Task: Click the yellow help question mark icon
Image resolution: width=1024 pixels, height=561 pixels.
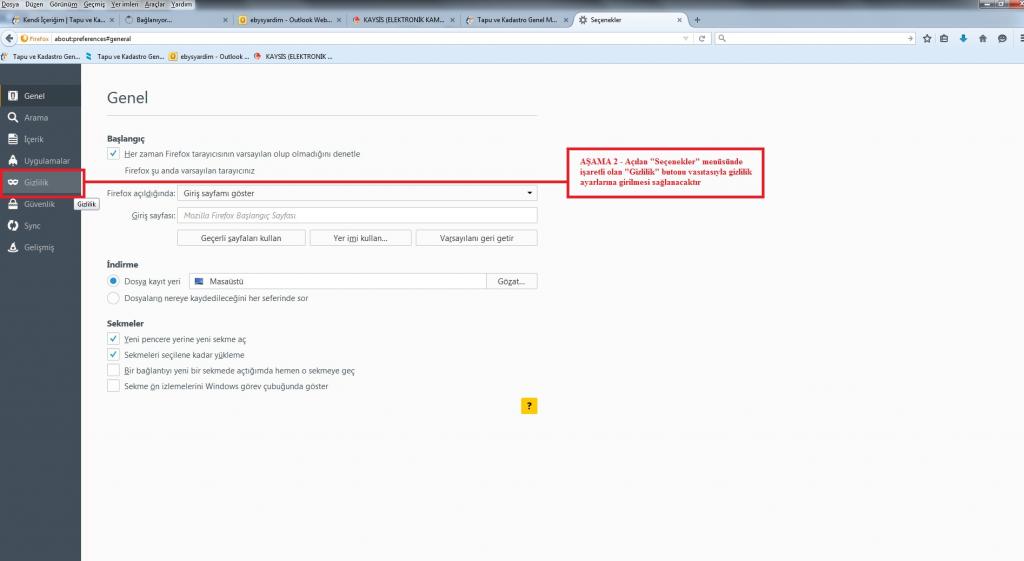Action: click(529, 405)
